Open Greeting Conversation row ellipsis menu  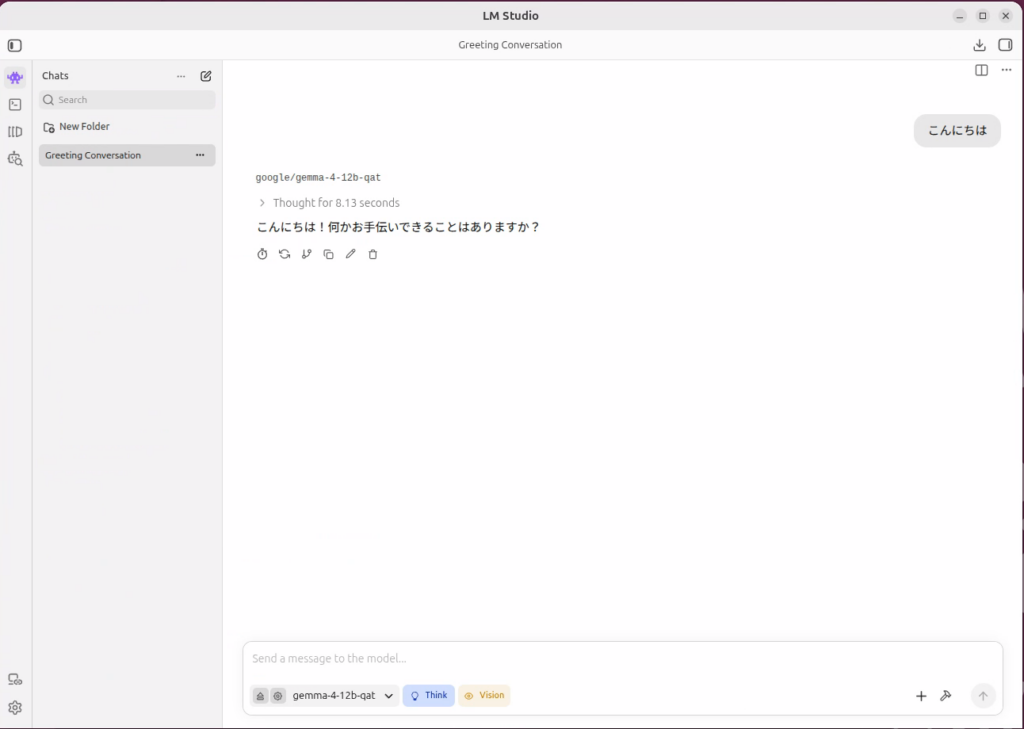pyautogui.click(x=200, y=155)
